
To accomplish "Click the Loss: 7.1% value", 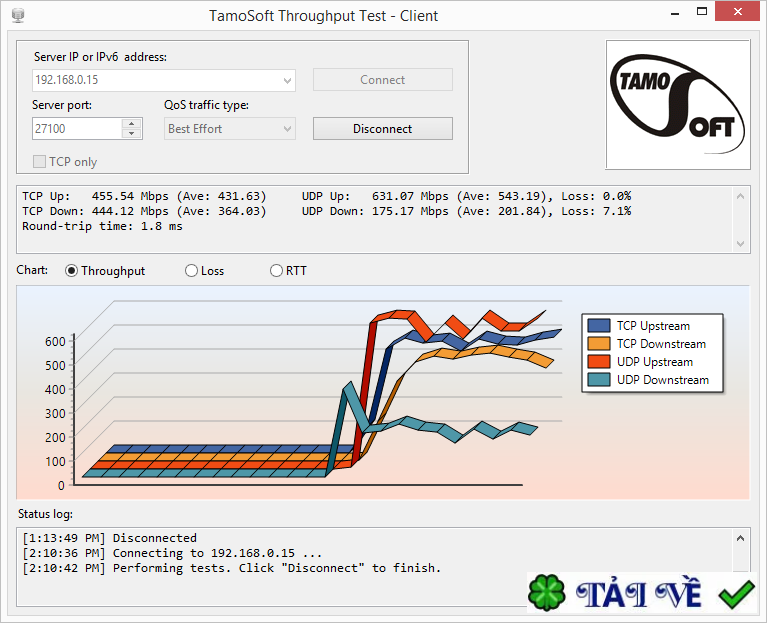I will pos(596,211).
